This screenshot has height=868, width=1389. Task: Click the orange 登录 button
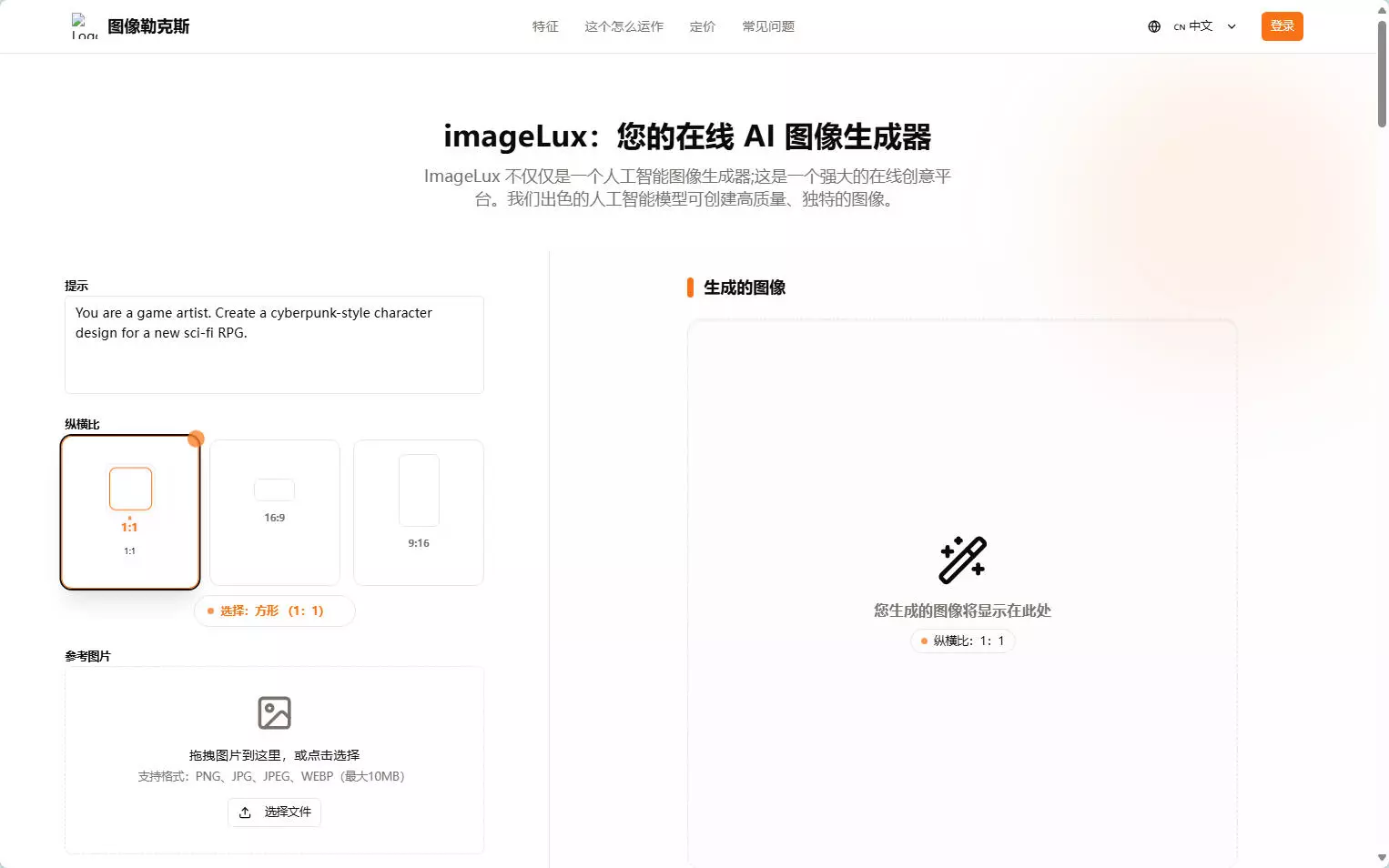(1282, 26)
